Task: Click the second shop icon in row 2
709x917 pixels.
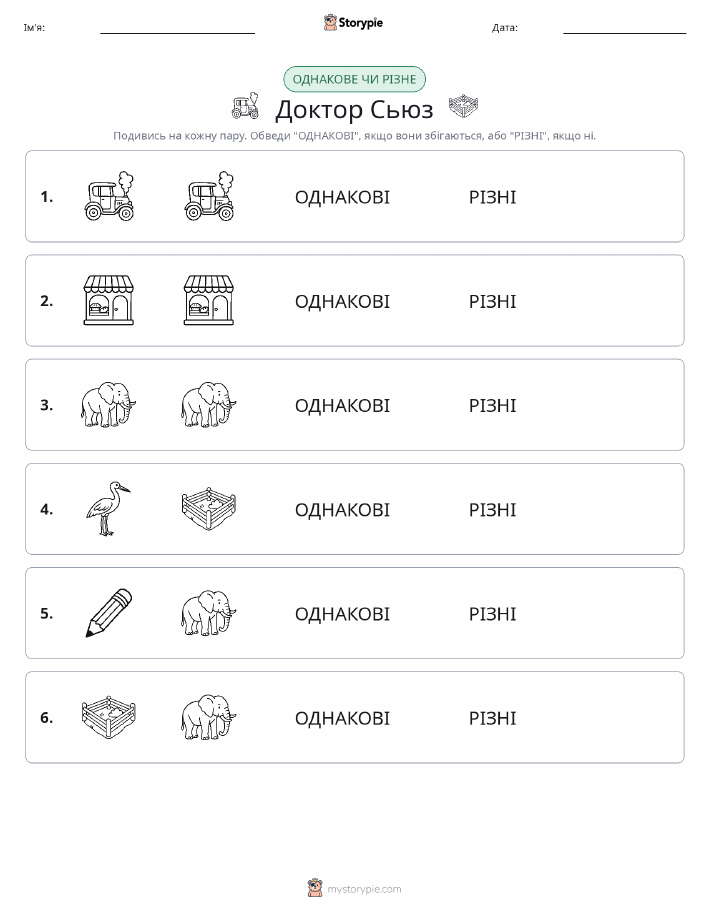Action: pyautogui.click(x=209, y=301)
